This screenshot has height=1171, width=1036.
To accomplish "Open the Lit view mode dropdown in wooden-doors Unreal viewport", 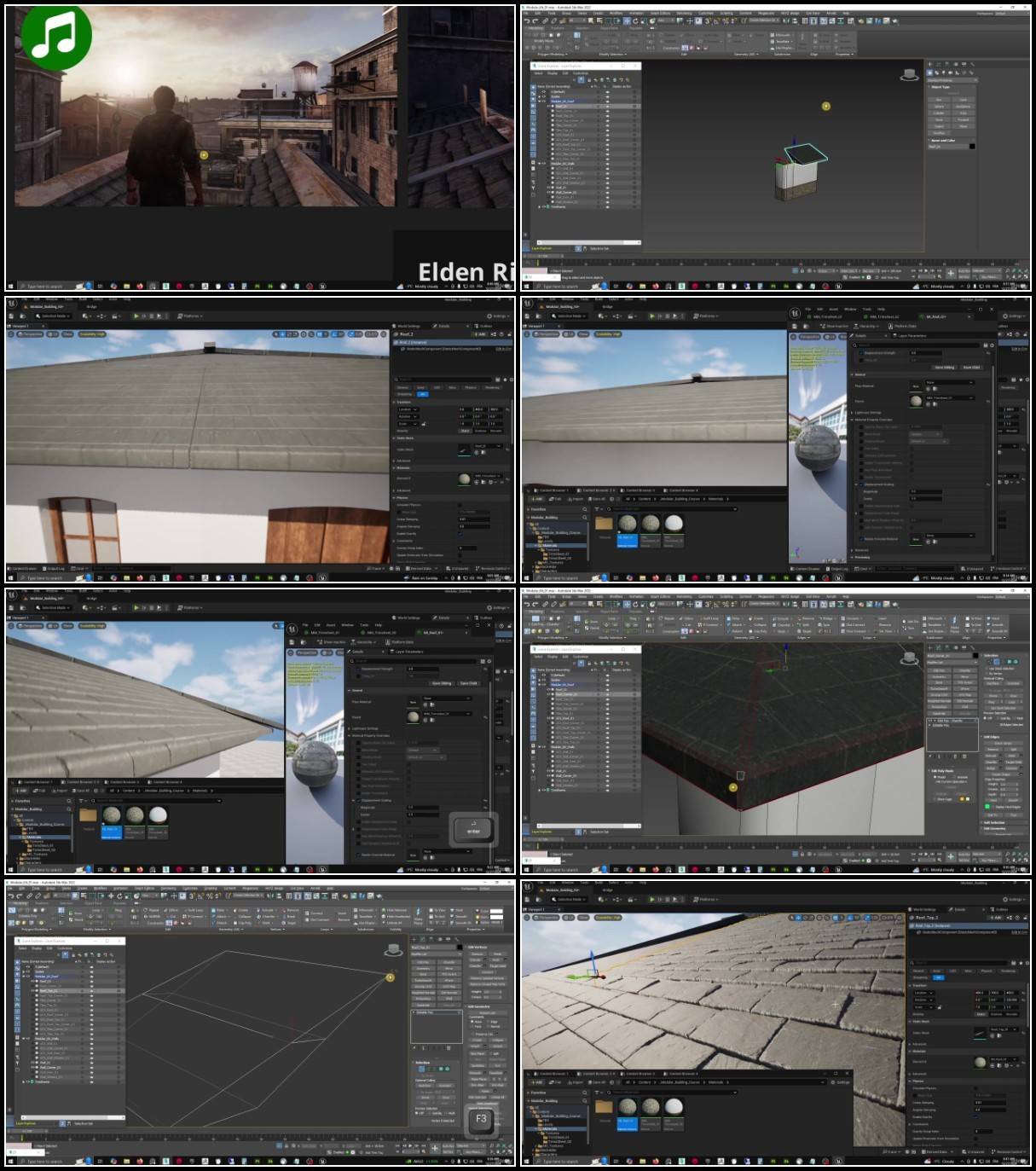I will pyautogui.click(x=54, y=334).
